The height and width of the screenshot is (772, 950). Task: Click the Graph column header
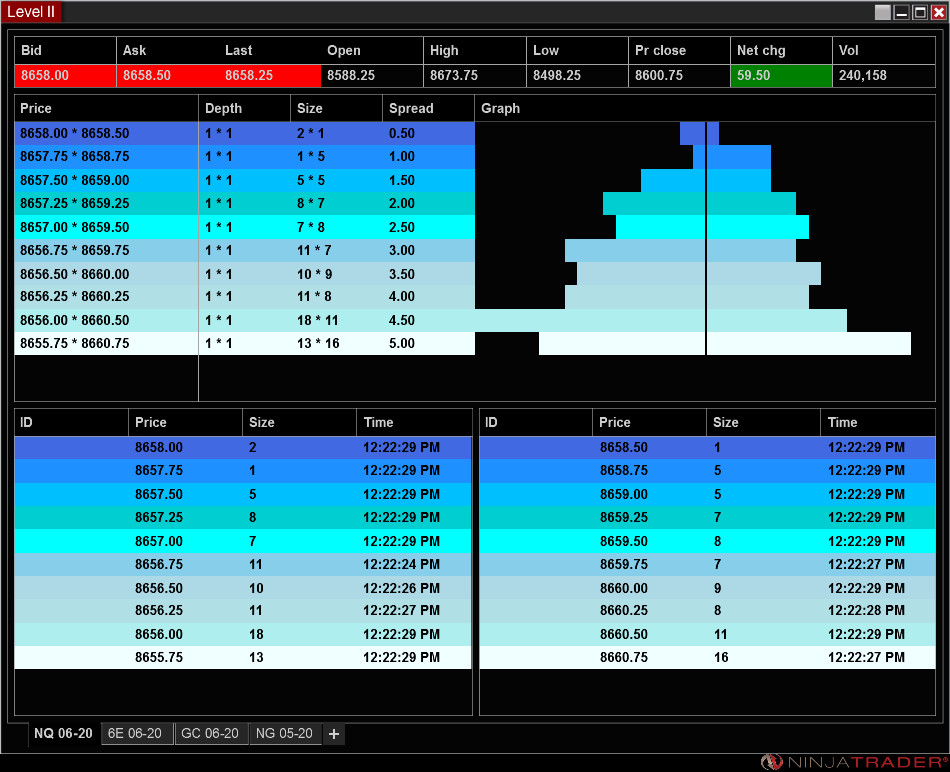tap(705, 108)
